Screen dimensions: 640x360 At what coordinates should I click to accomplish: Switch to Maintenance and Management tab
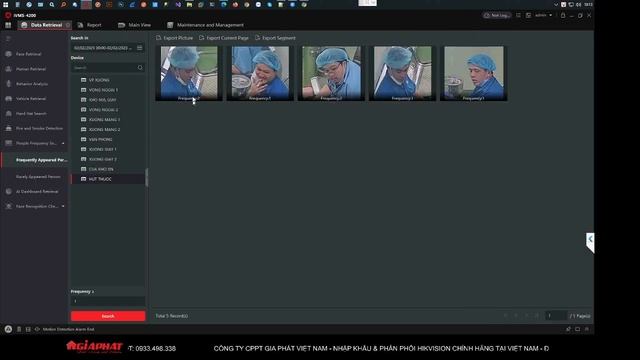point(205,25)
